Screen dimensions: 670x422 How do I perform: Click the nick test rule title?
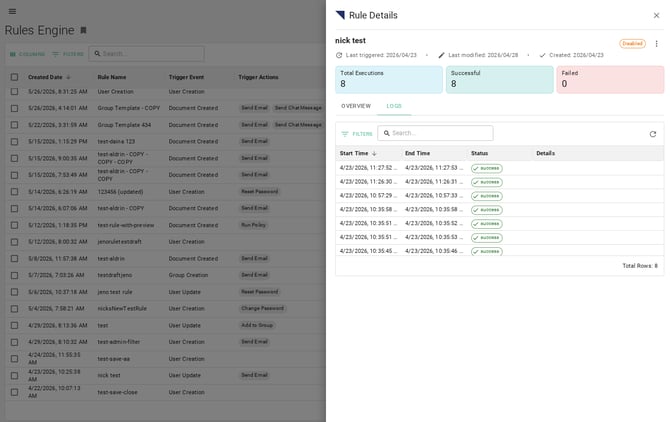pyautogui.click(x=350, y=41)
